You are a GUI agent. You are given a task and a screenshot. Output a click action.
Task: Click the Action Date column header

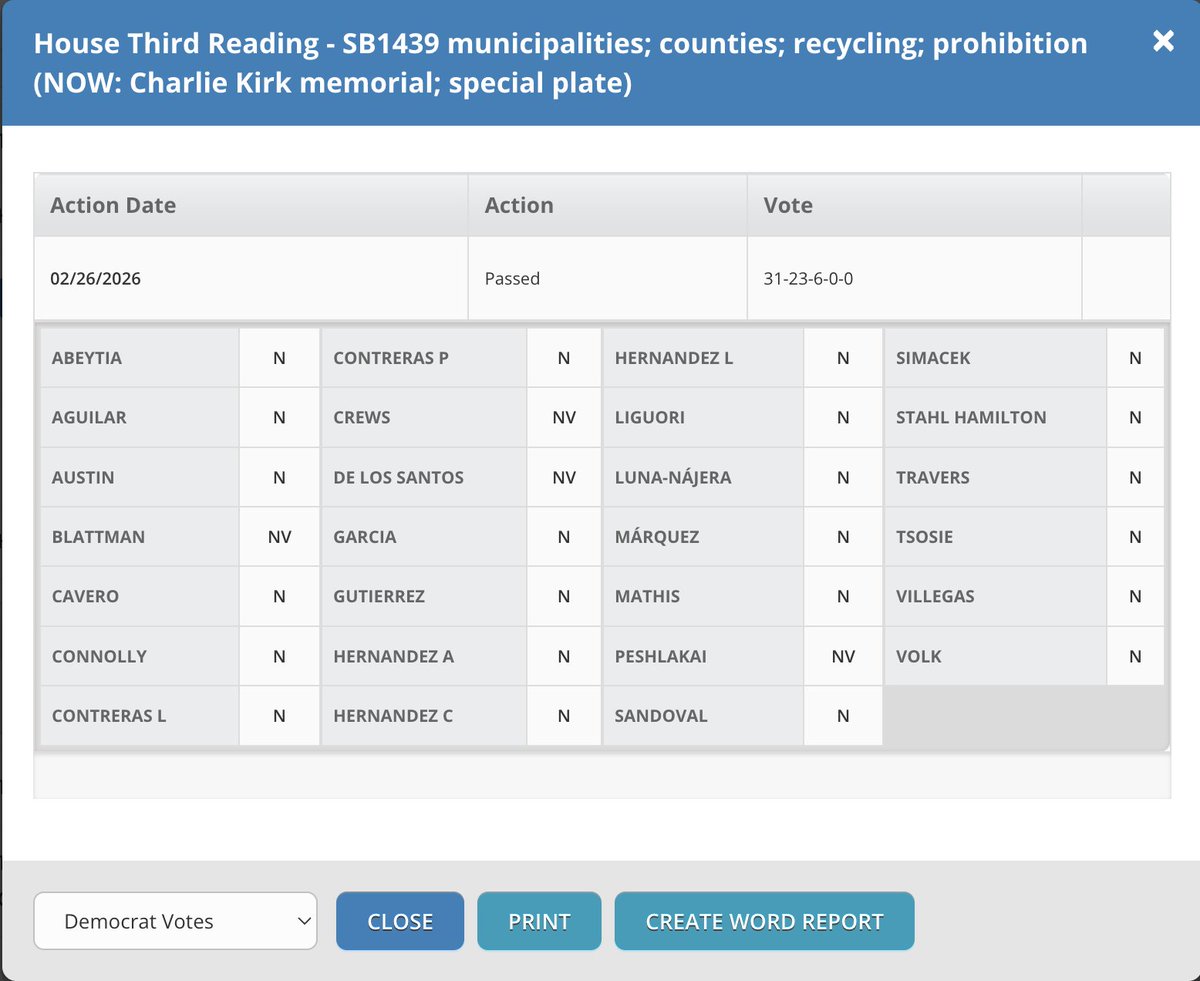coord(113,205)
